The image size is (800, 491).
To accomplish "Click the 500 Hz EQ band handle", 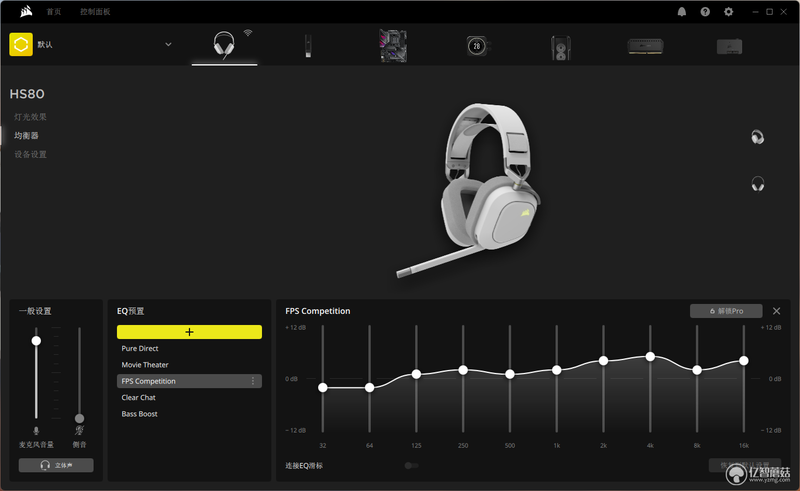I will pyautogui.click(x=510, y=374).
